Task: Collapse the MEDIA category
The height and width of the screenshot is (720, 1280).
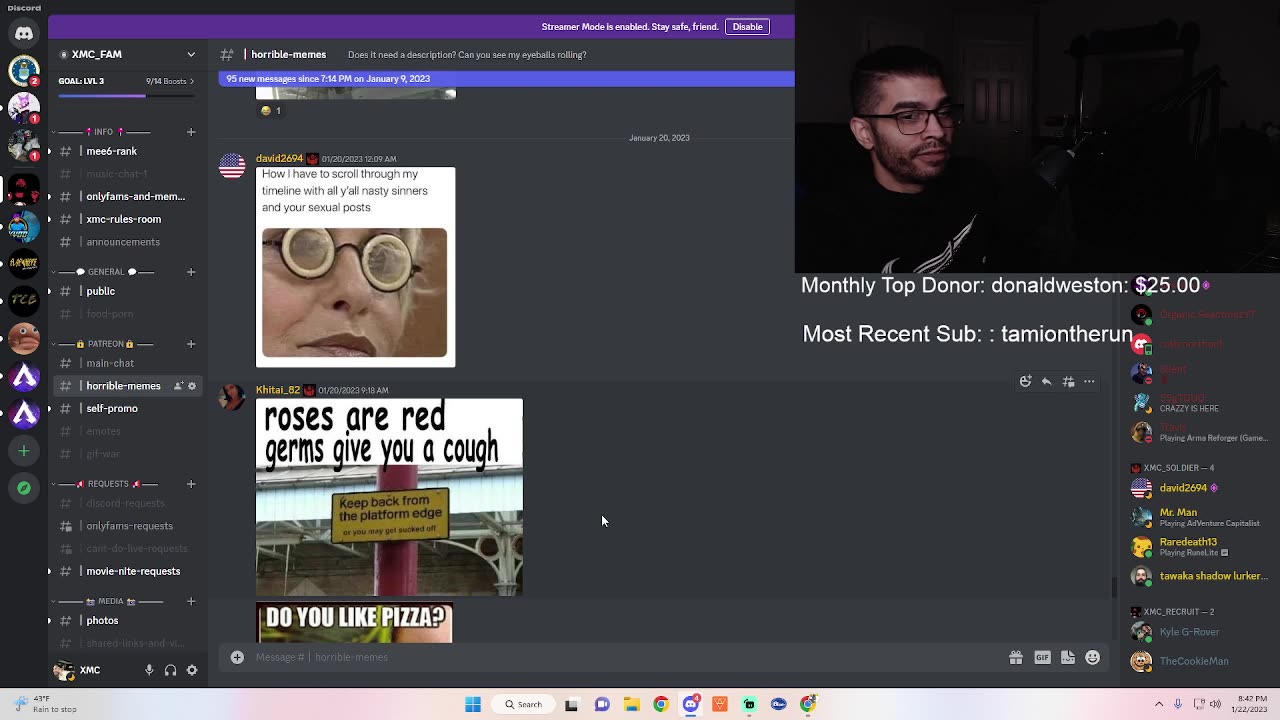Action: 110,602
